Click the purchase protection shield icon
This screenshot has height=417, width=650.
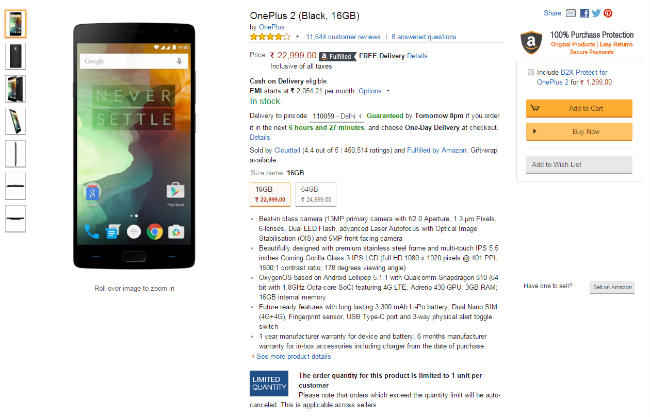(531, 42)
